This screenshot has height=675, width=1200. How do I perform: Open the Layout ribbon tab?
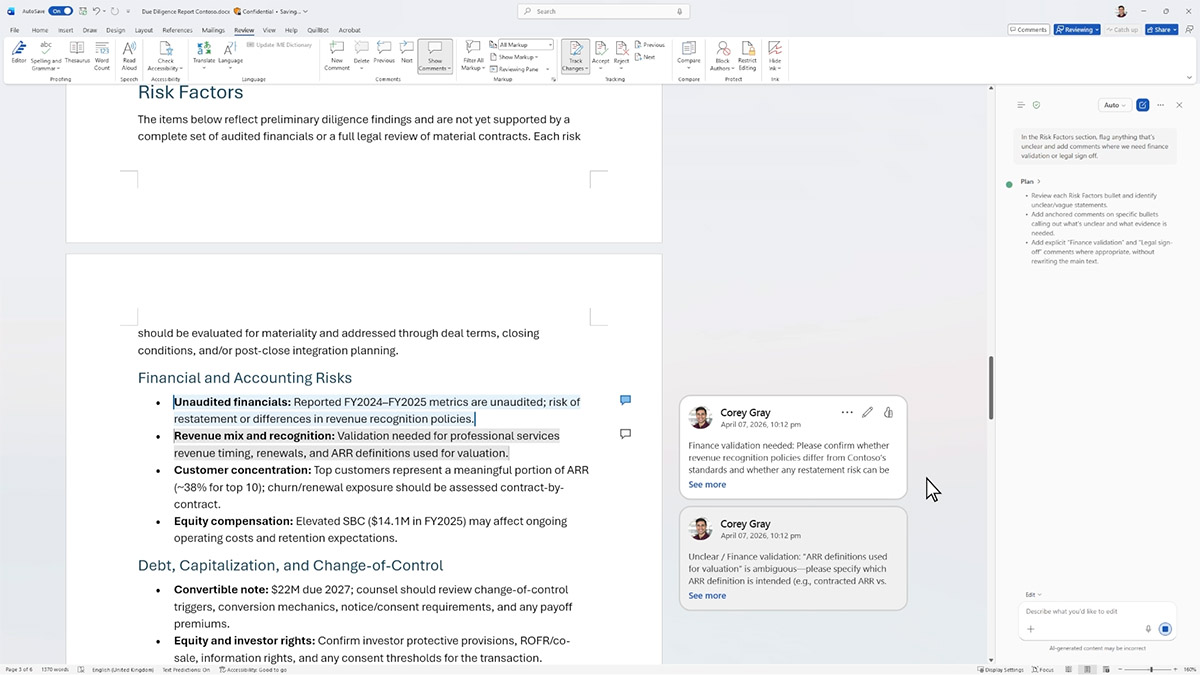(x=144, y=30)
